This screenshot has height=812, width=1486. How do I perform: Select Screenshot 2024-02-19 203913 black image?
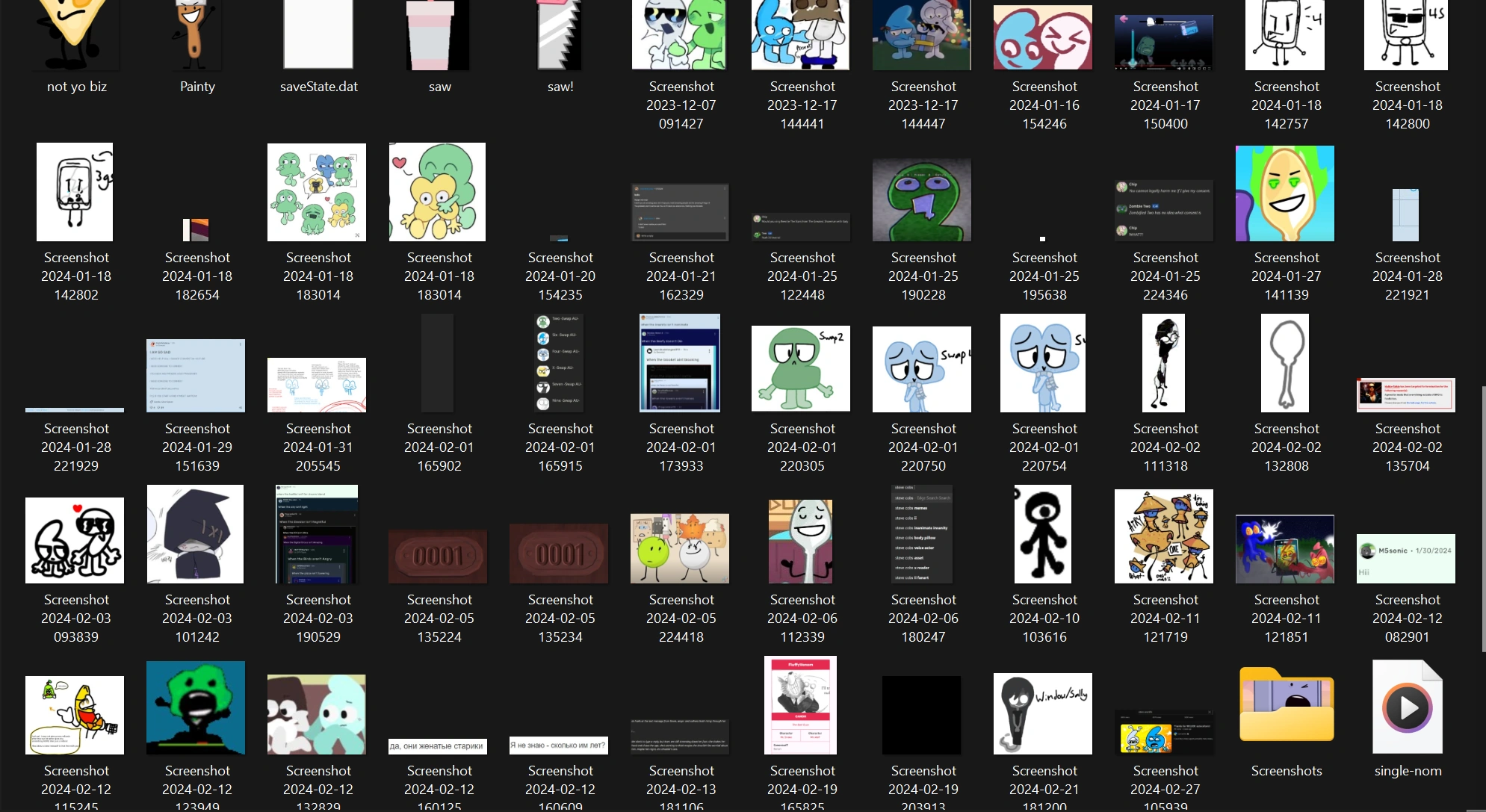coord(921,715)
